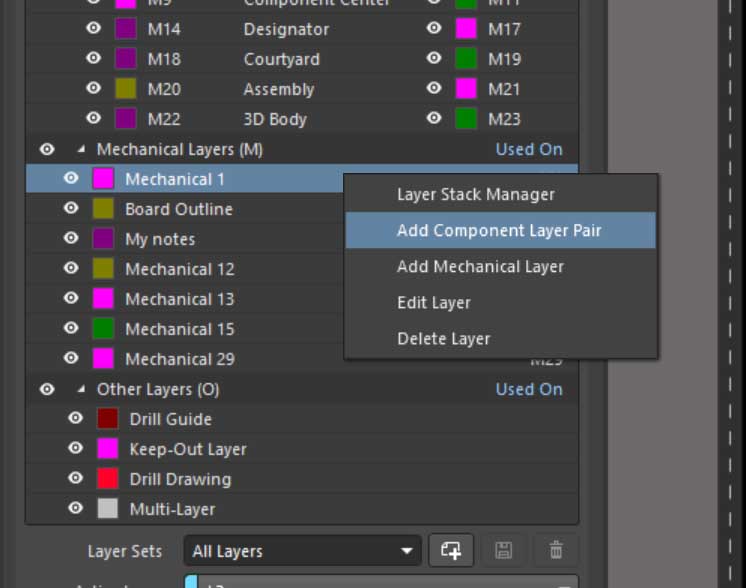Toggle visibility of M20 Assembly layer

pyautogui.click(x=93, y=89)
